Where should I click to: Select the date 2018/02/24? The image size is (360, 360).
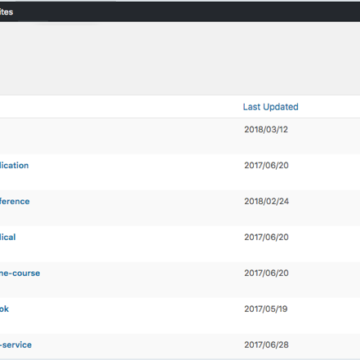click(266, 201)
